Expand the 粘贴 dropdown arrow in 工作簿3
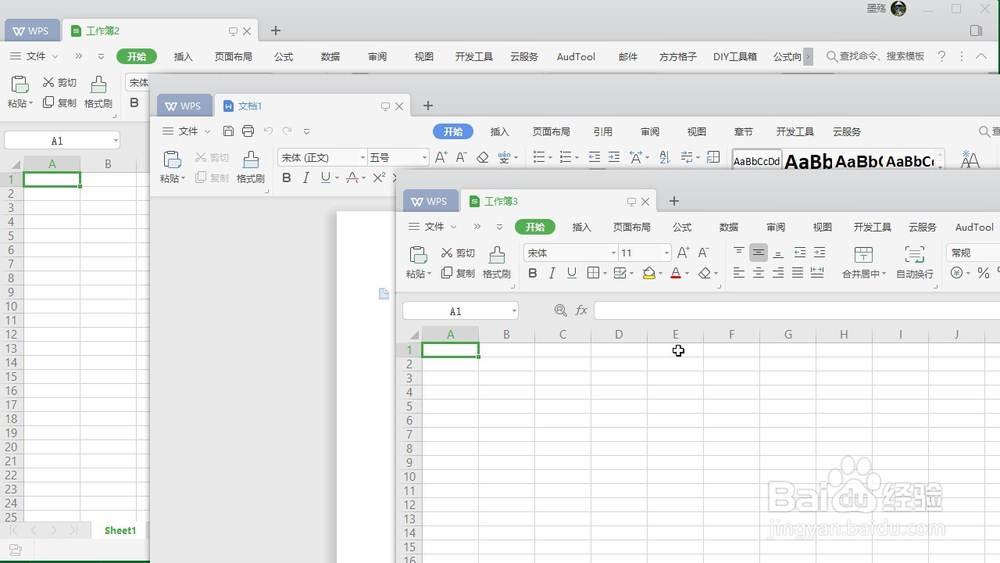This screenshot has height=563, width=1000. pyautogui.click(x=429, y=274)
